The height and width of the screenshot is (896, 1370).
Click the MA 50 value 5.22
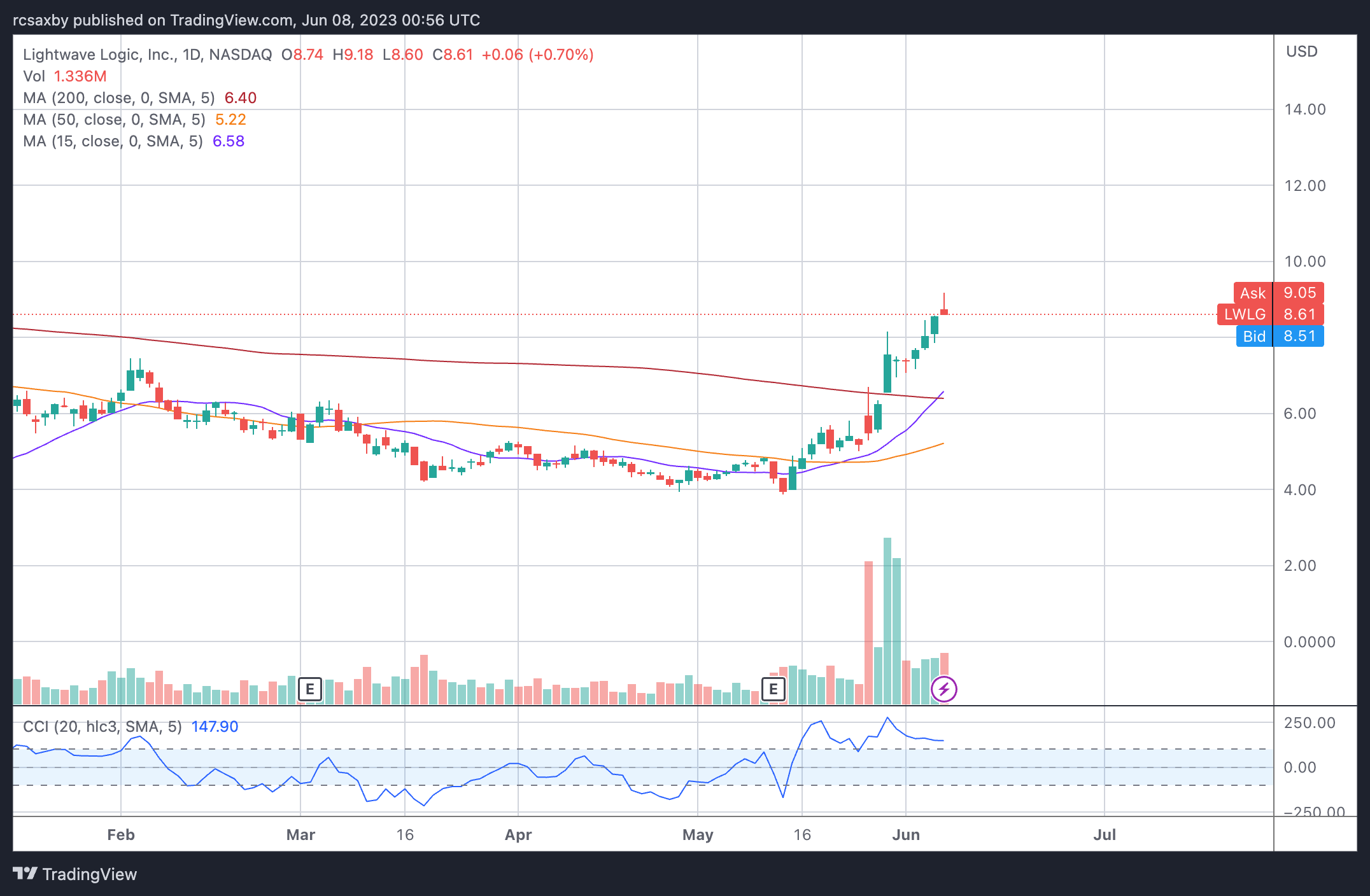pyautogui.click(x=230, y=120)
